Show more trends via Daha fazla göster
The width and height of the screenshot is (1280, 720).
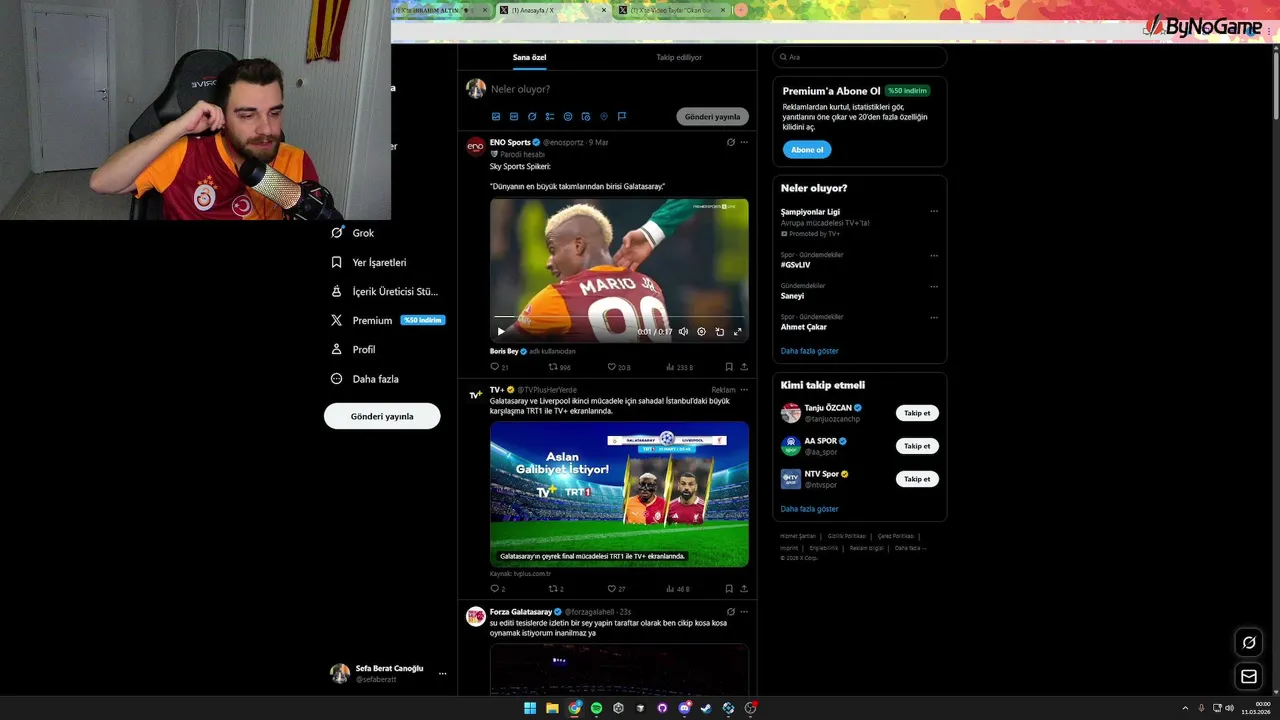[x=810, y=351]
